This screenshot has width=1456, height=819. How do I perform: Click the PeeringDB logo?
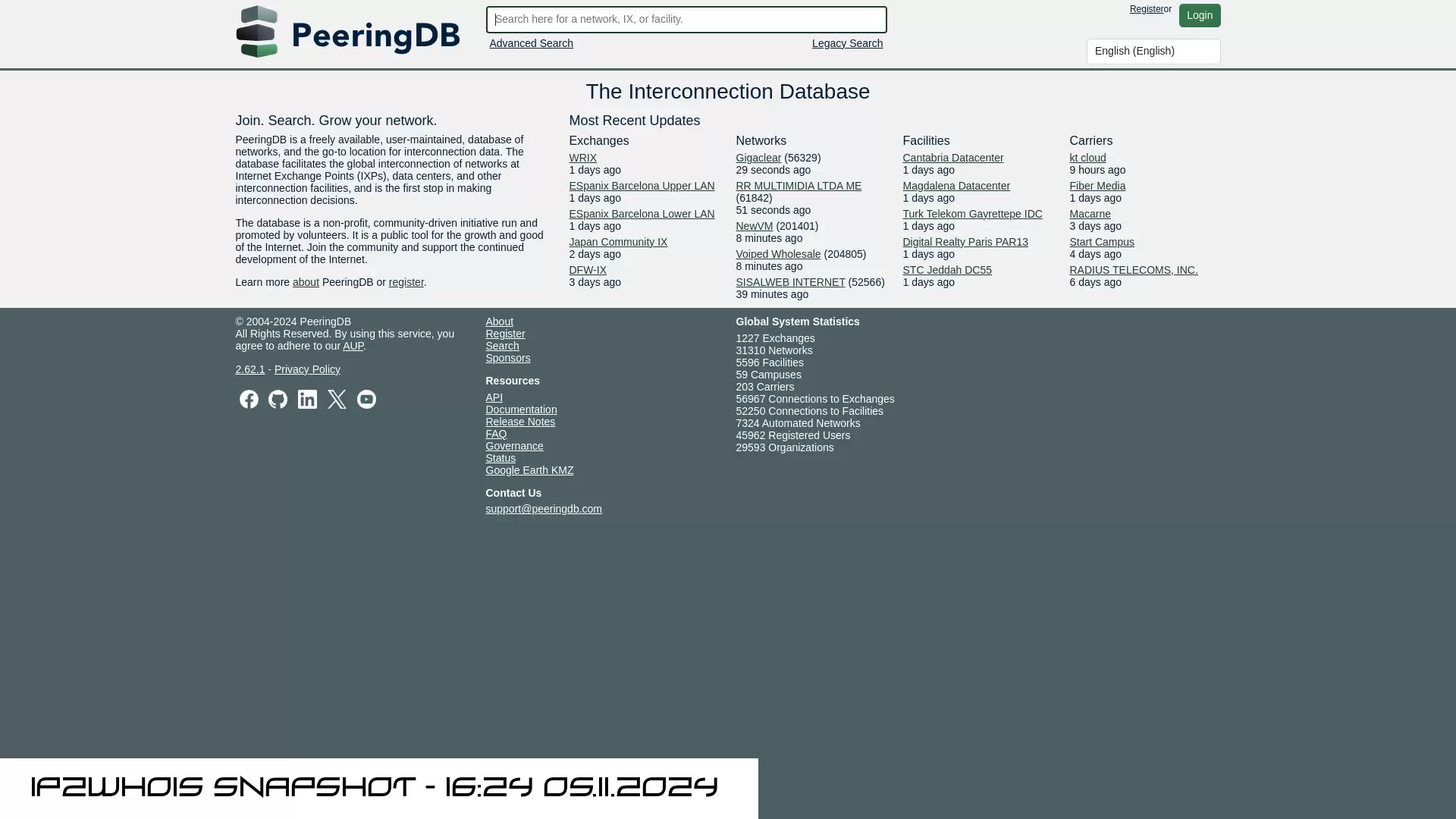(x=347, y=32)
